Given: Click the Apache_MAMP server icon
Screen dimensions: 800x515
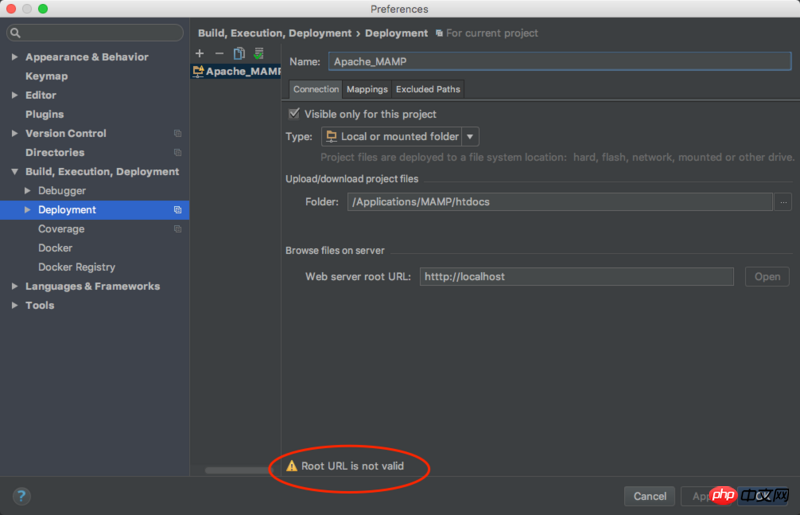Looking at the screenshot, I should point(198,71).
